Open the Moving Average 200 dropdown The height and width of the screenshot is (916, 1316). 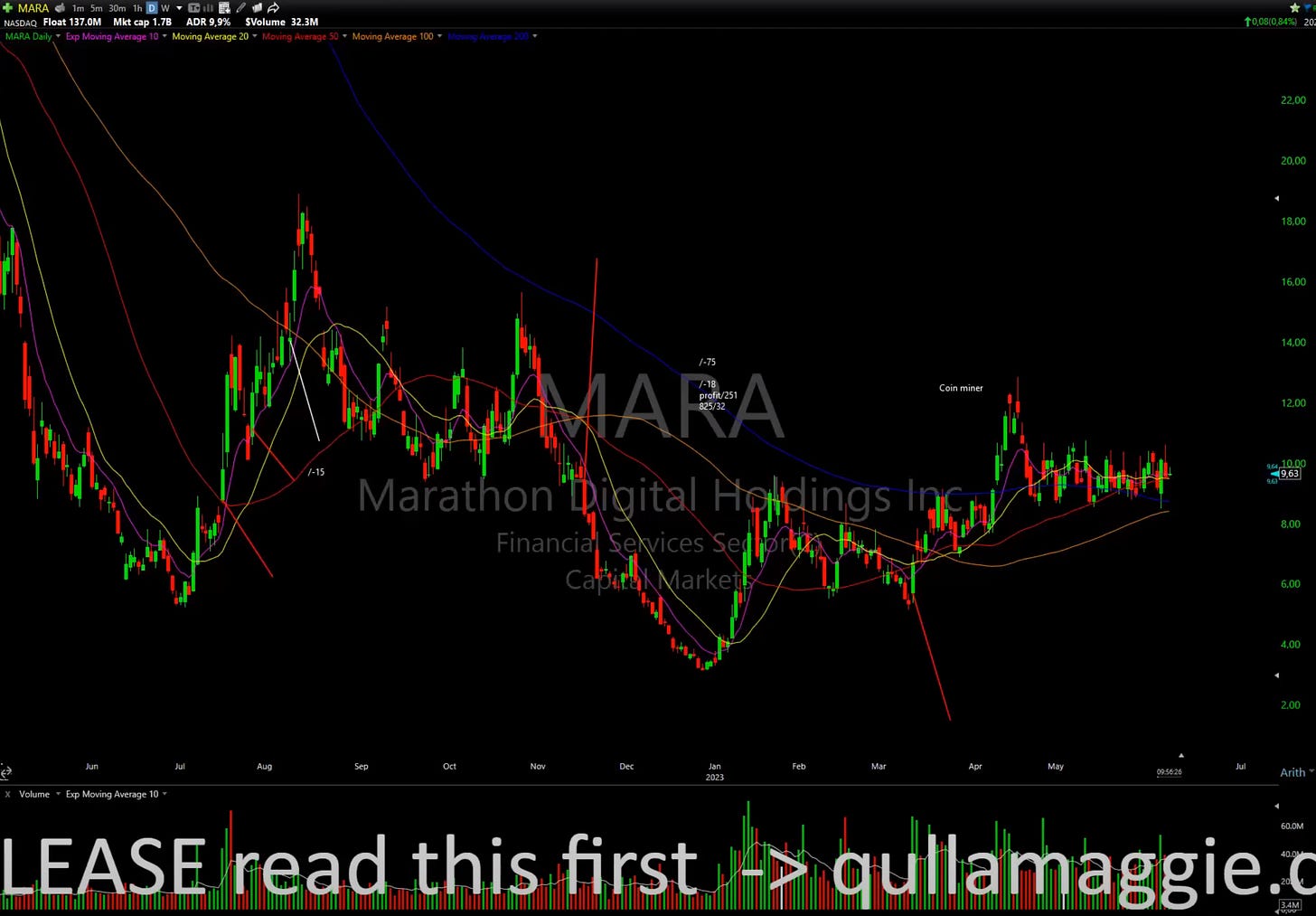(534, 37)
